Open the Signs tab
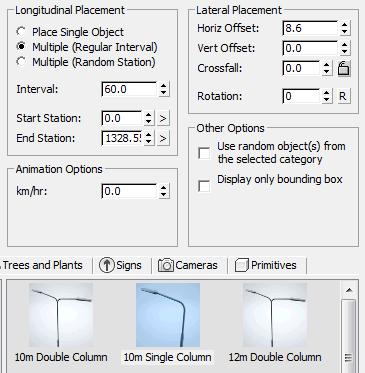This screenshot has height=373, width=365. pos(122,265)
